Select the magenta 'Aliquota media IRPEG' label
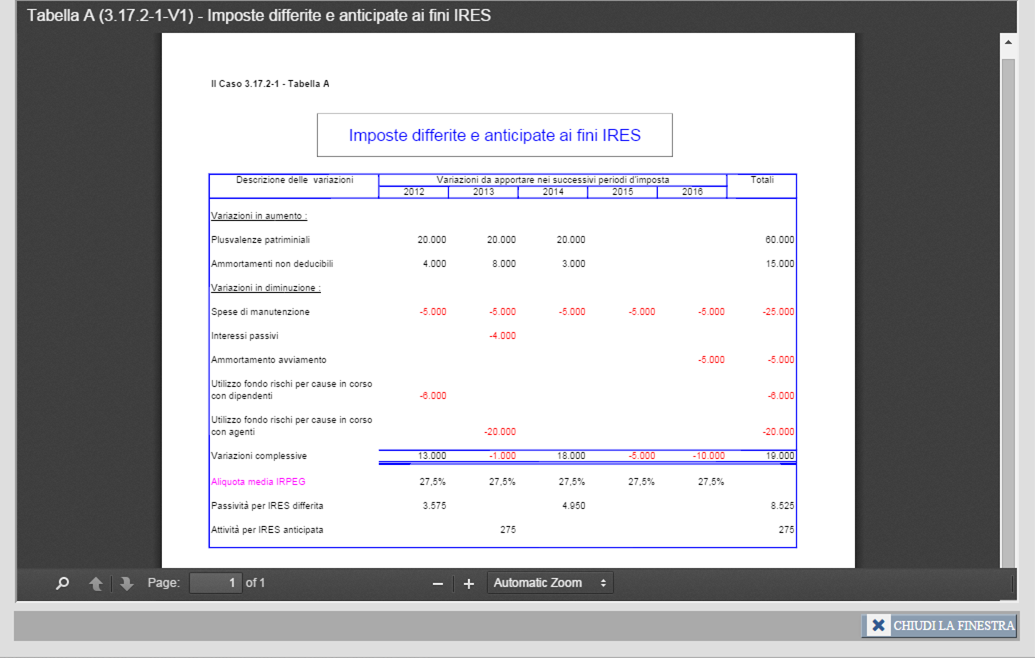1035x658 pixels. coord(258,482)
